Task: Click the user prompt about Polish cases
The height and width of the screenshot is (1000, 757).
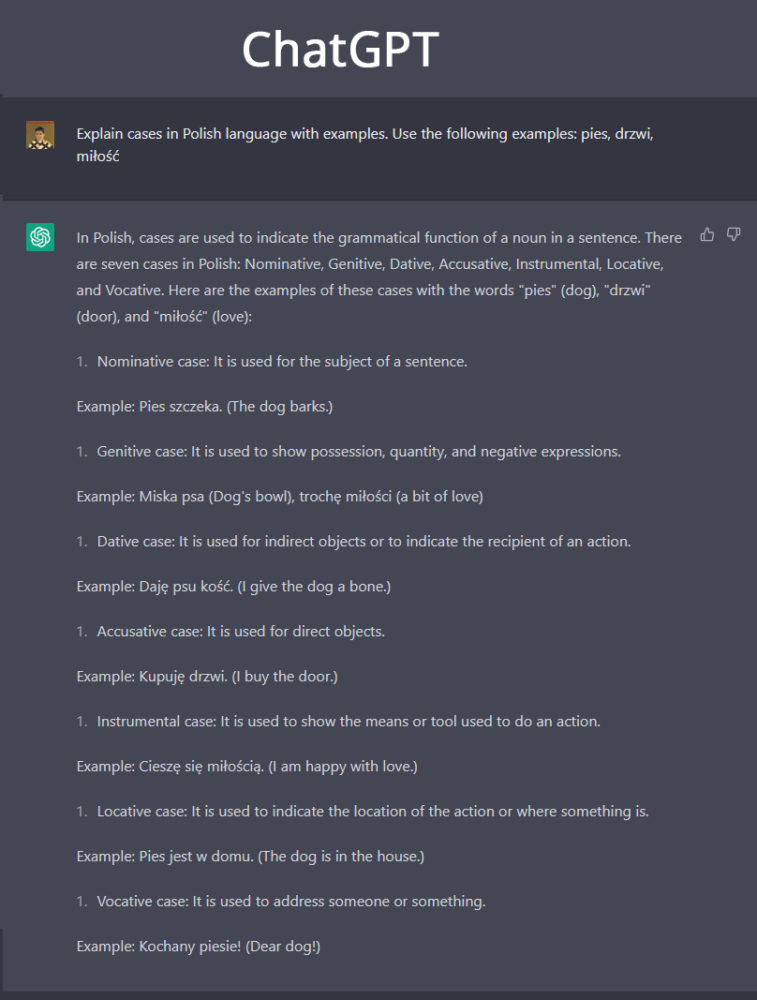Action: [365, 145]
